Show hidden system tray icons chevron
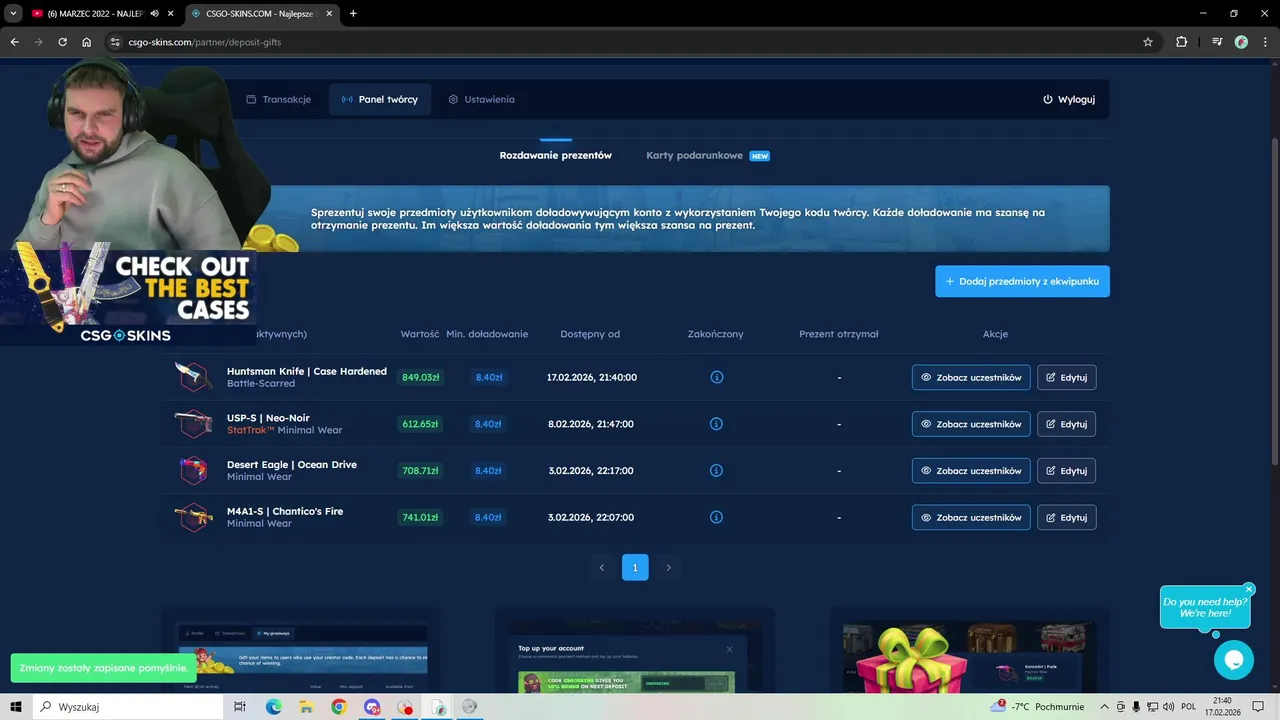The image size is (1280, 720). (x=1104, y=707)
